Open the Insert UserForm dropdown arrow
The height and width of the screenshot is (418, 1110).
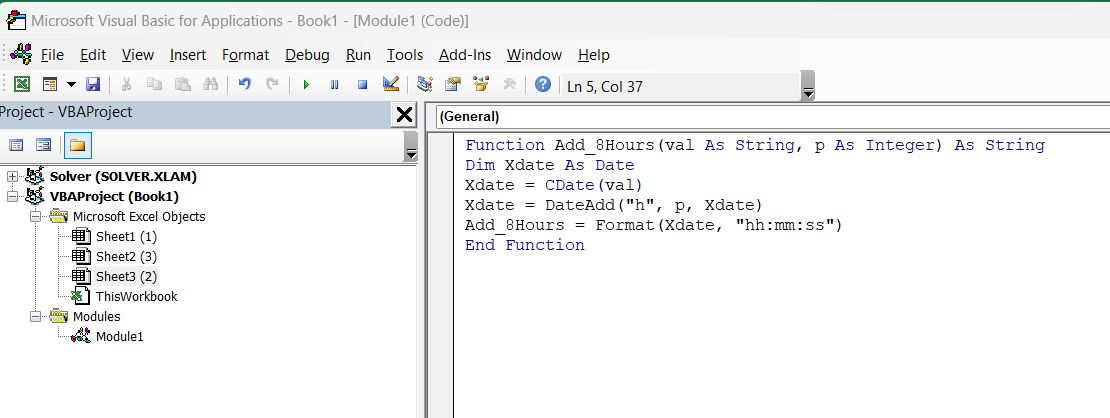pos(71,84)
